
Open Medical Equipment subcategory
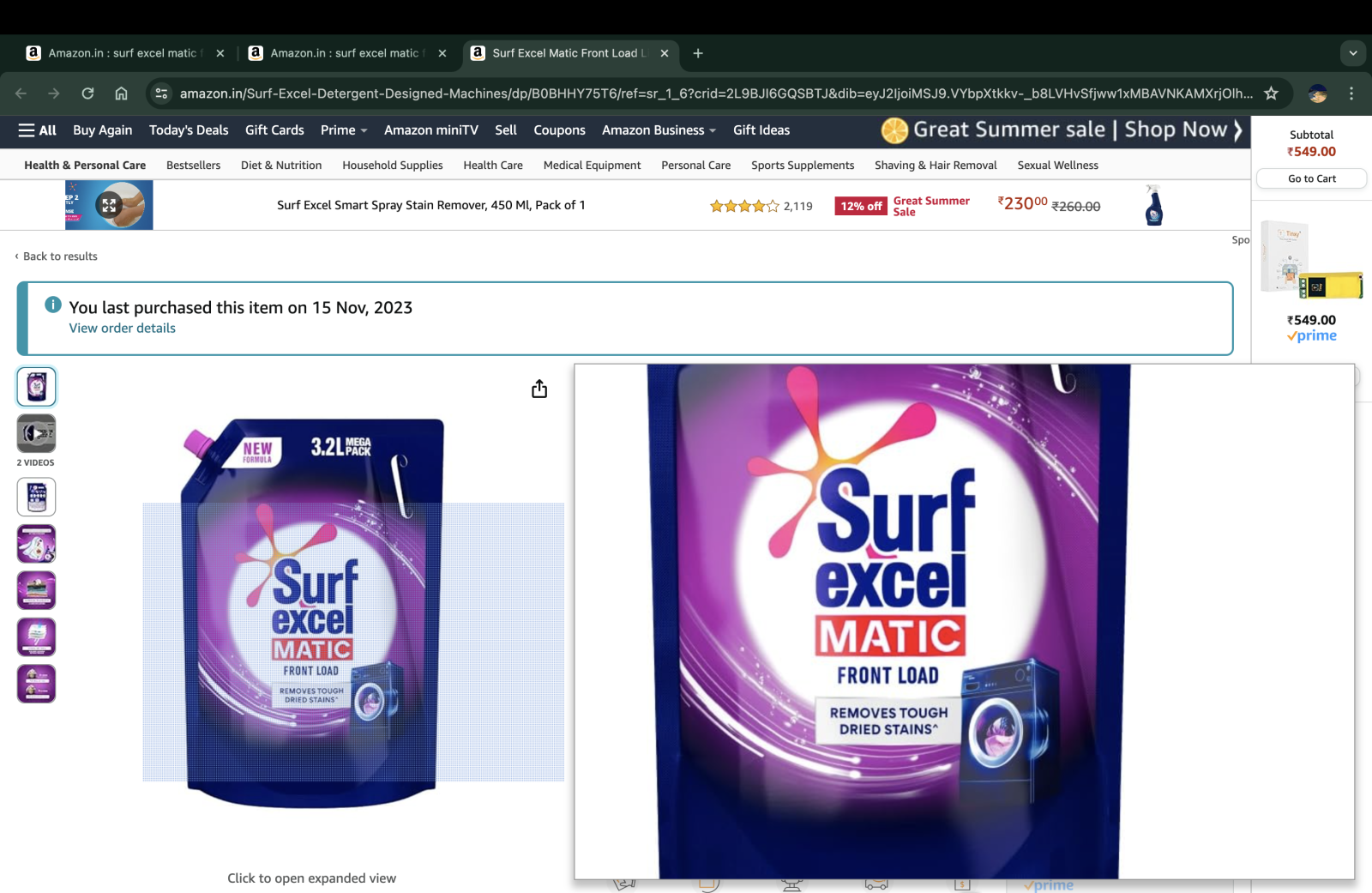coord(592,166)
